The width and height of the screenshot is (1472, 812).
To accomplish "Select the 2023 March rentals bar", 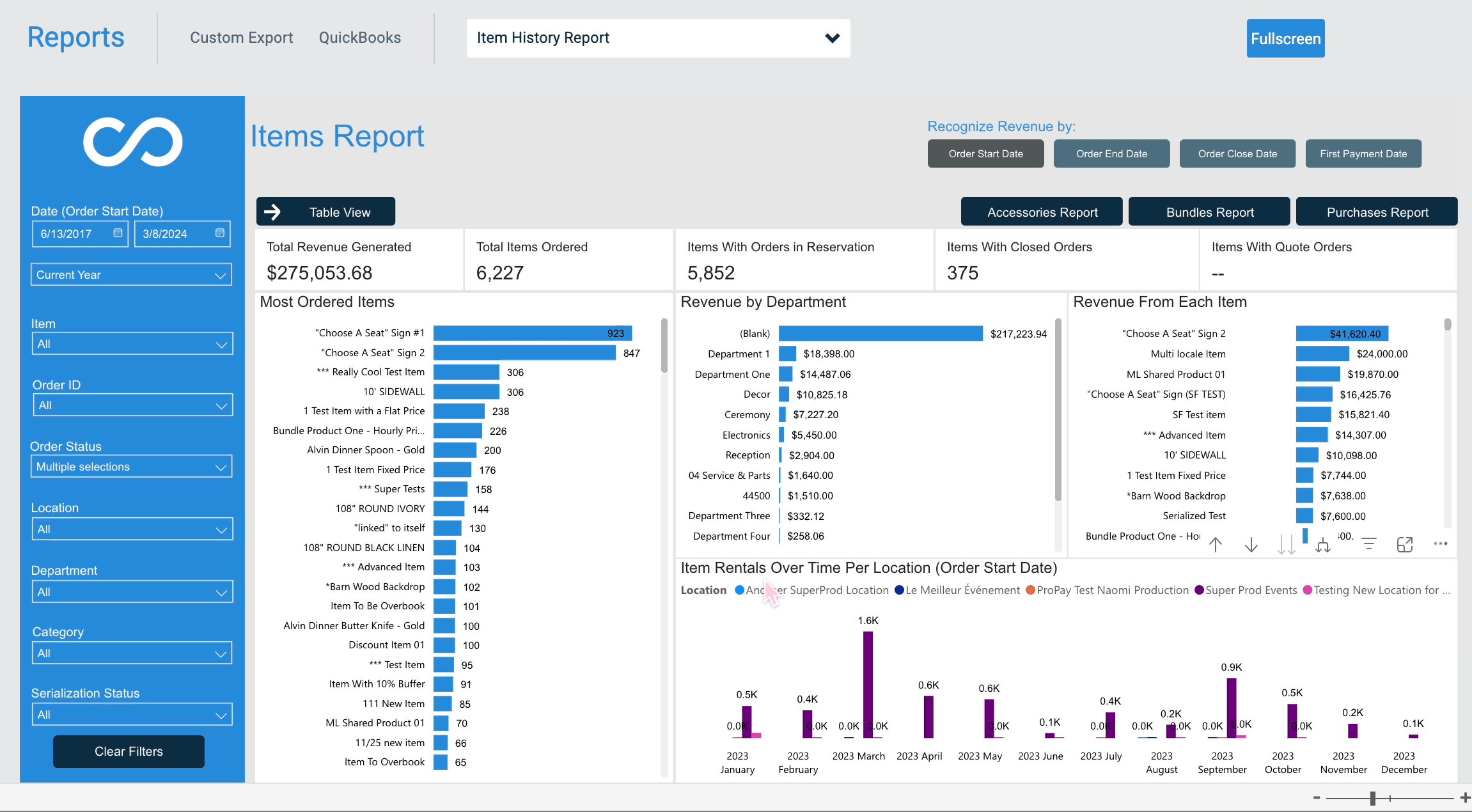I will point(868,685).
